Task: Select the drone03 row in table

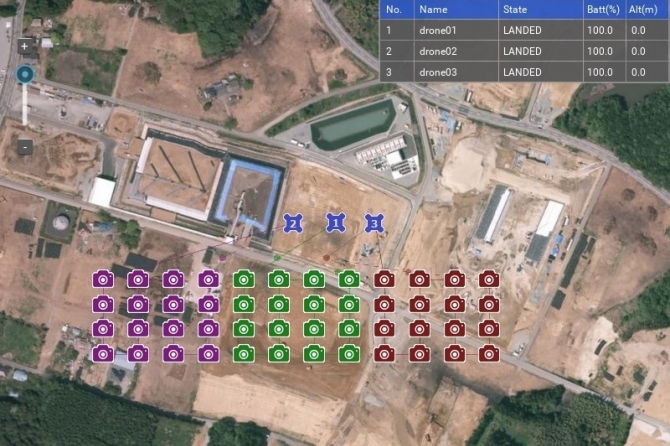Action: [525, 72]
